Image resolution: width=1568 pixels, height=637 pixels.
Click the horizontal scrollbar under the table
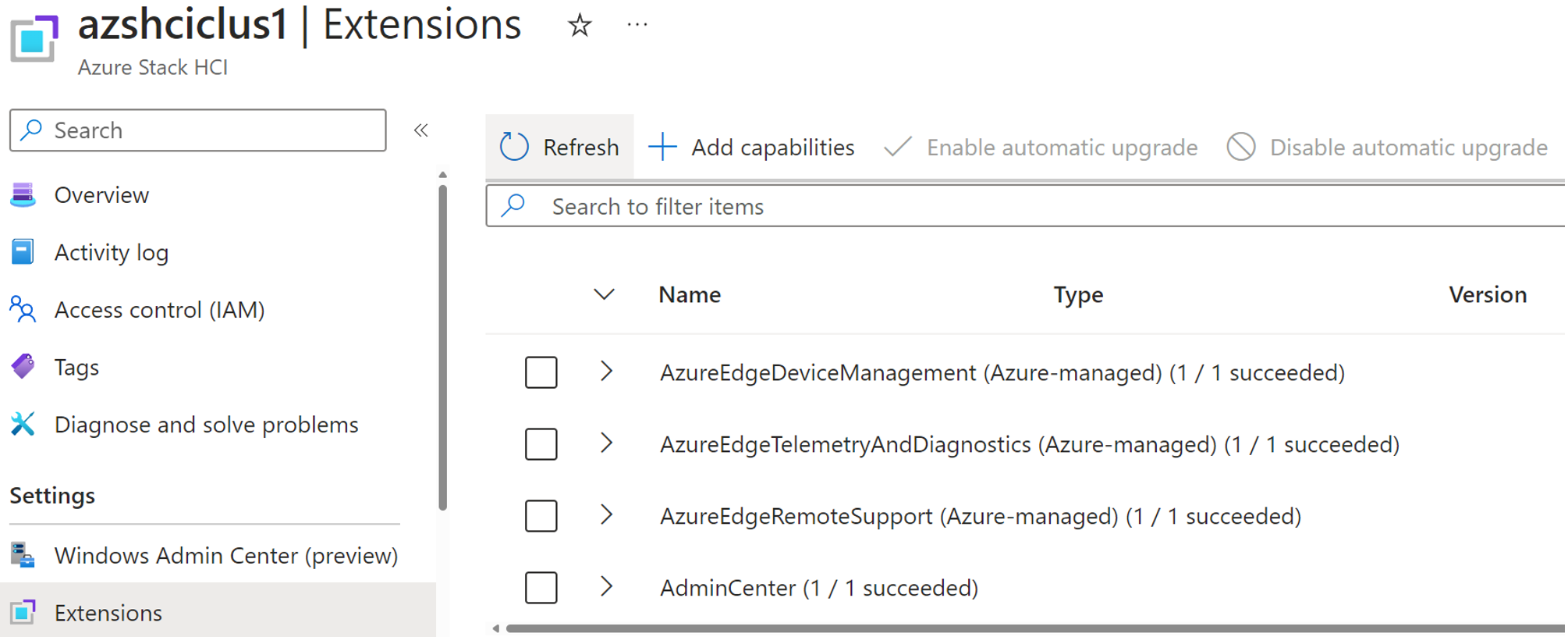pos(1014,628)
